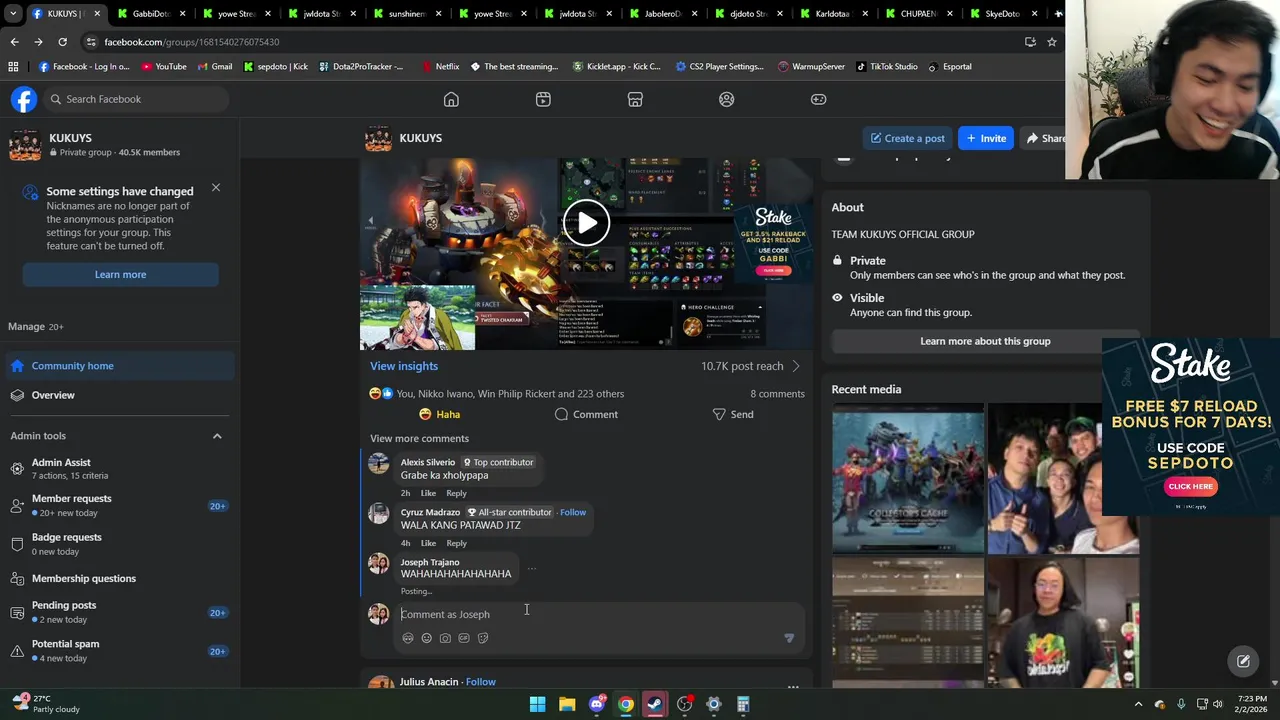Switch to the SkyeDoto browser tab

(1003, 14)
